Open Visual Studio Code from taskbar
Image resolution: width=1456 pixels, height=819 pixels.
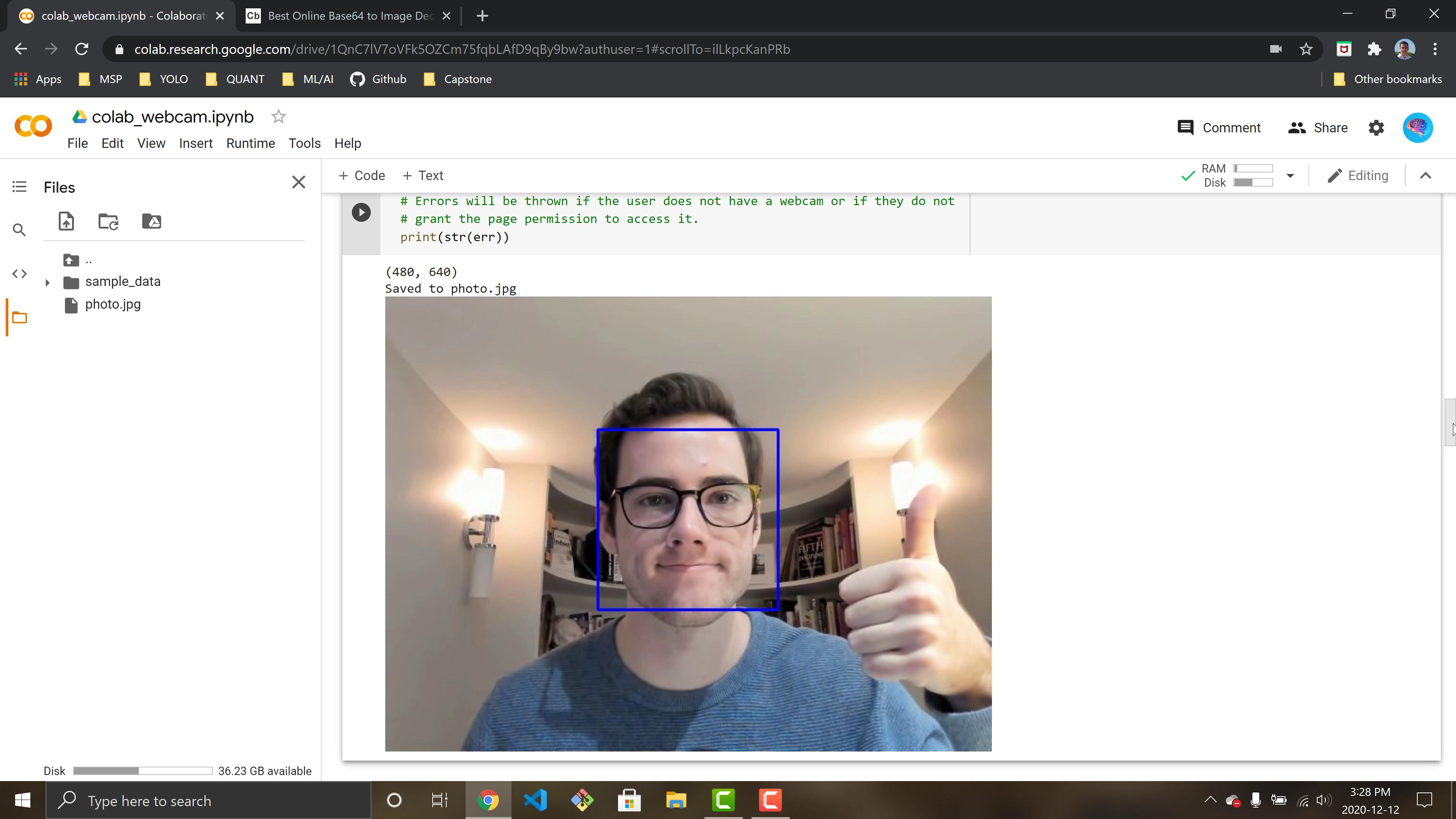(535, 800)
